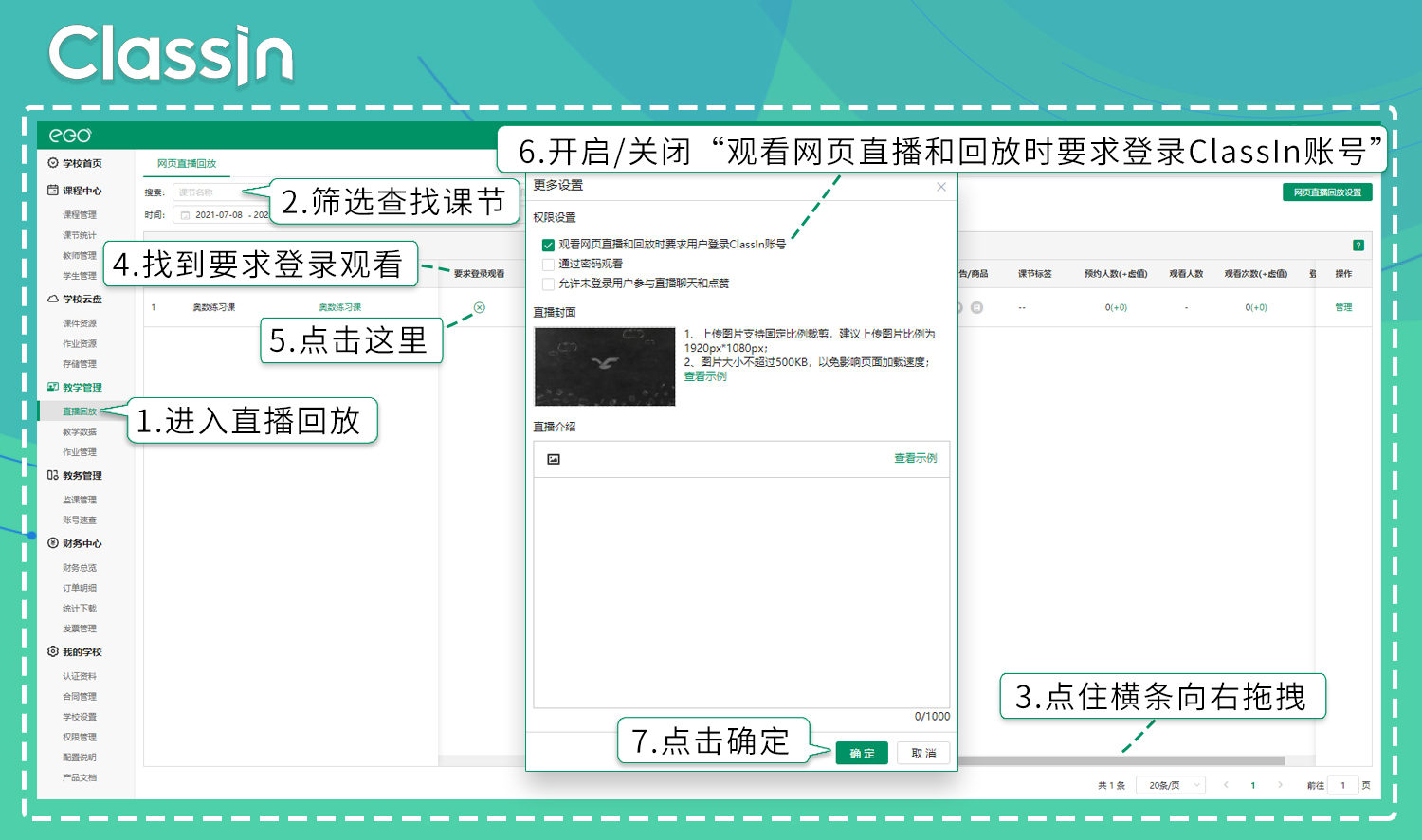Click the table's horizontal scrollbar
Screen dimensions: 1422x840
point(1121,760)
